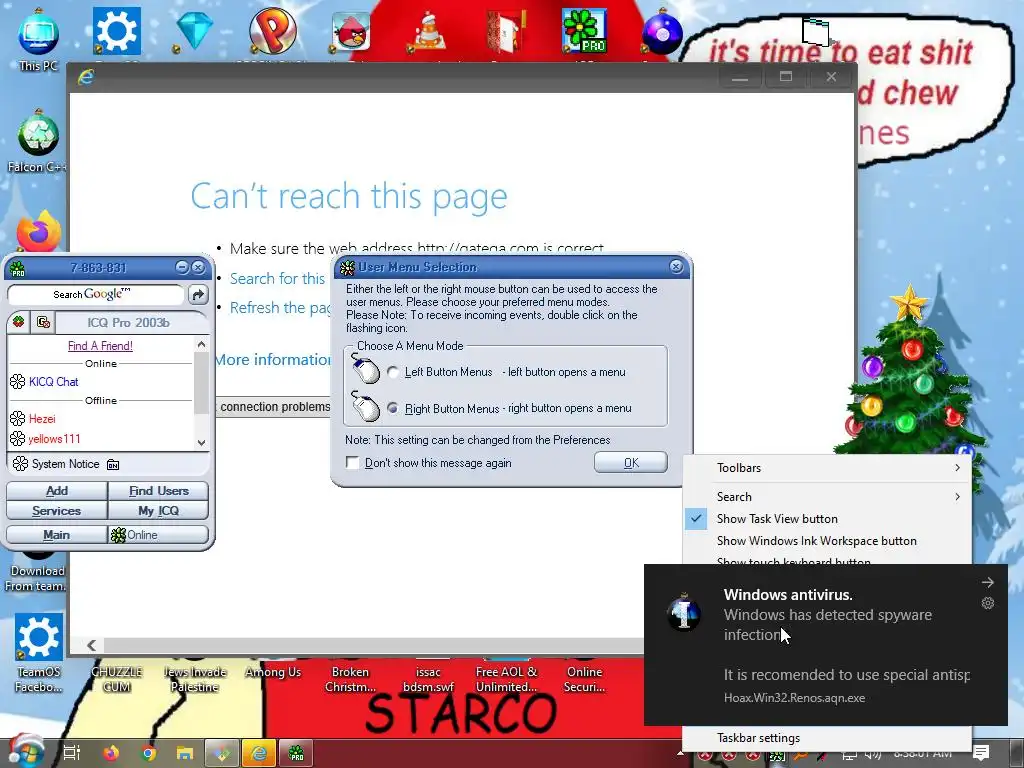Open the ICQ Pro desktop shortcut icon
Image resolution: width=1024 pixels, height=768 pixels.
(584, 31)
